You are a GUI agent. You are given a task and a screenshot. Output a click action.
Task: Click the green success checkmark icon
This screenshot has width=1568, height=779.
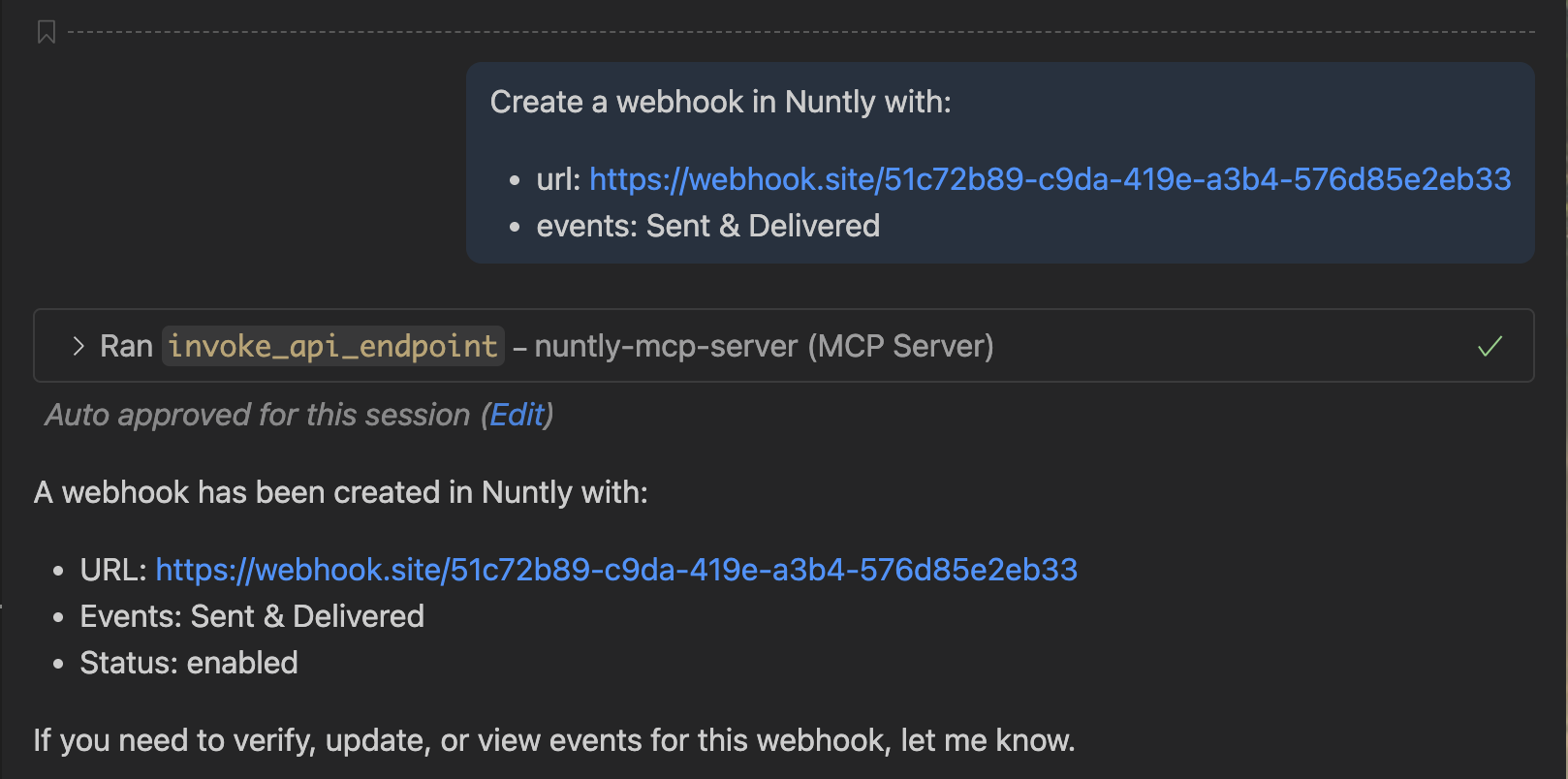1490,346
